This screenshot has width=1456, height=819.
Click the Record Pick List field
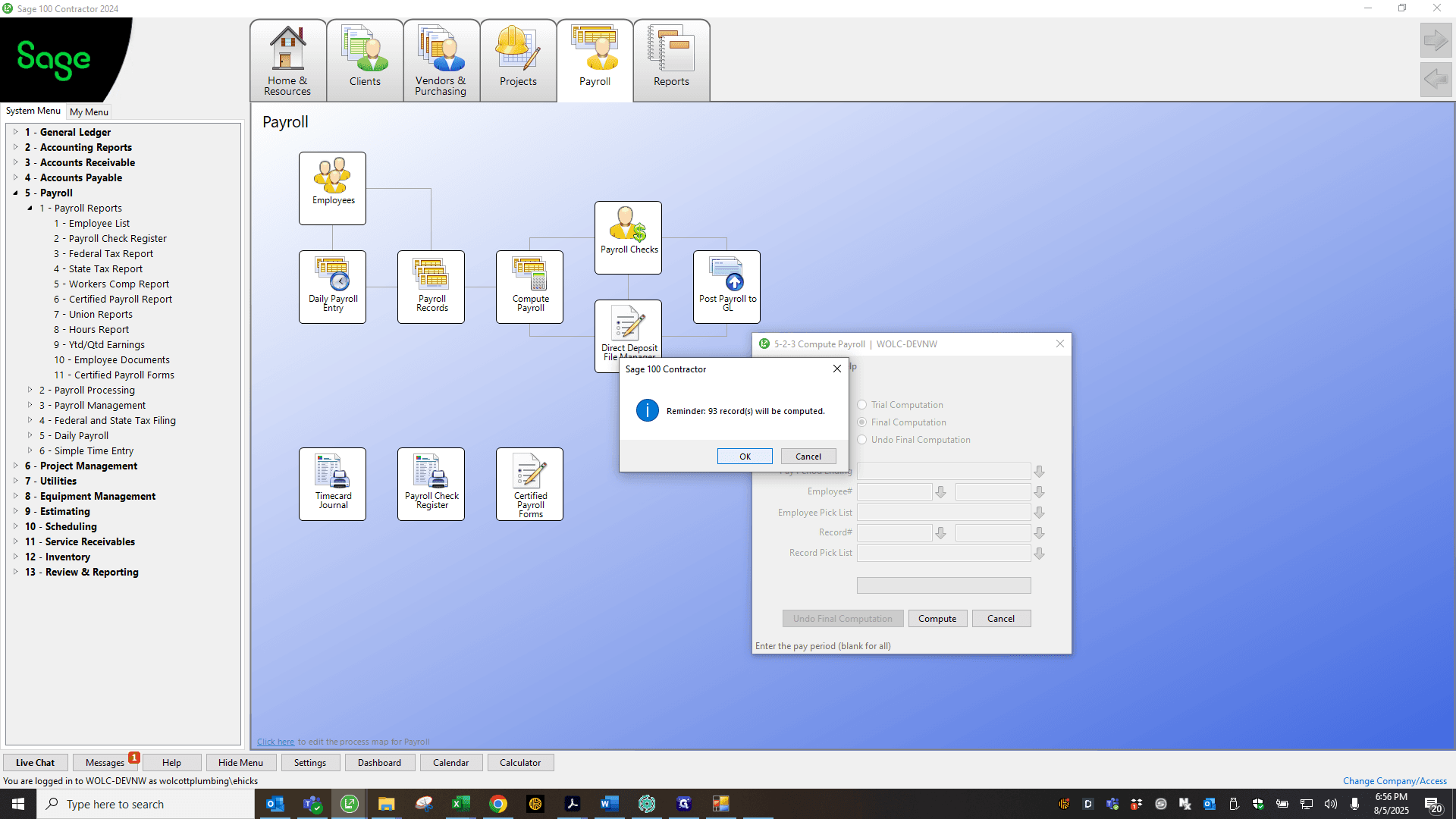[943, 554]
